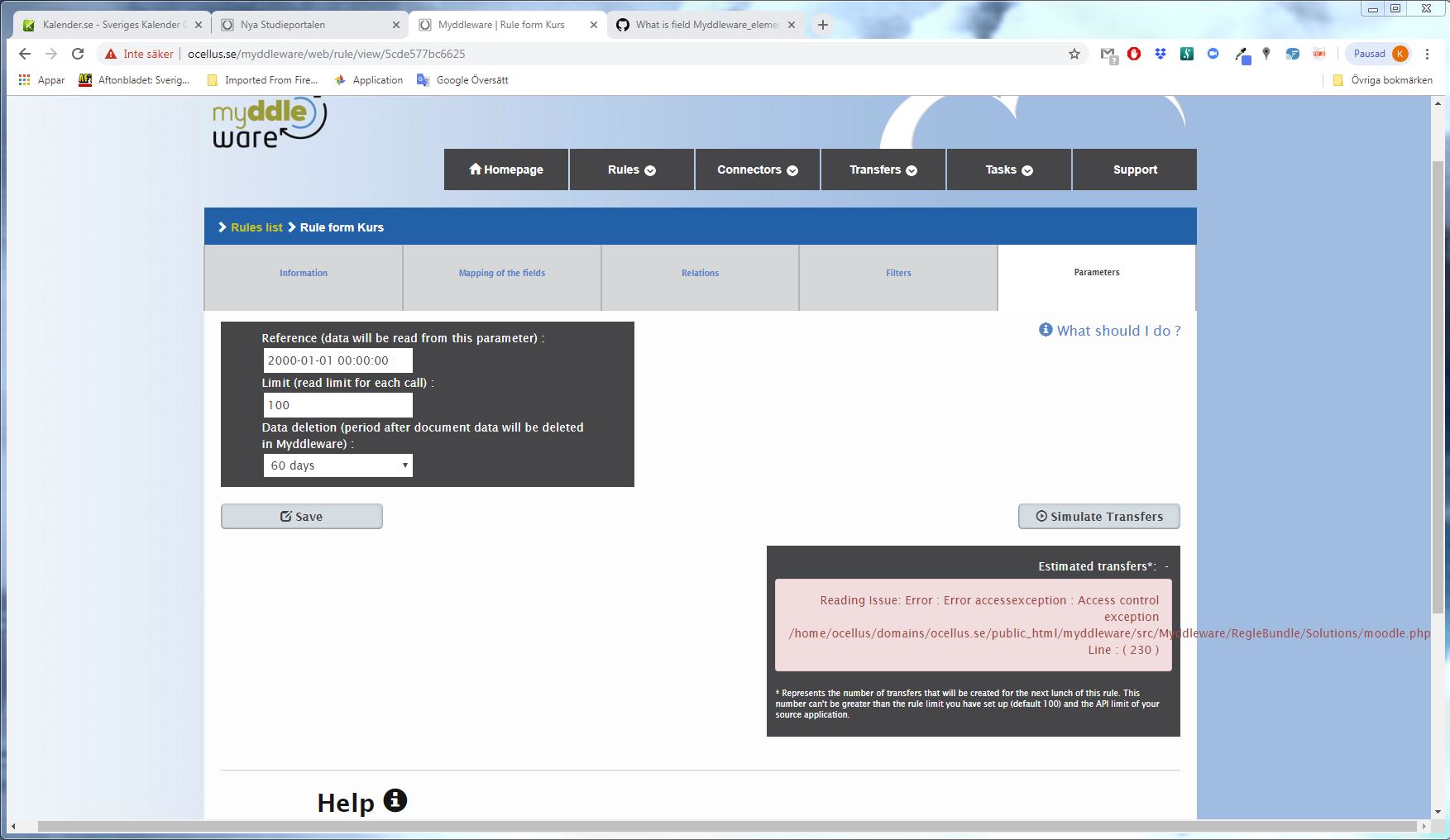Open a new browser tab with the plus icon

[822, 25]
